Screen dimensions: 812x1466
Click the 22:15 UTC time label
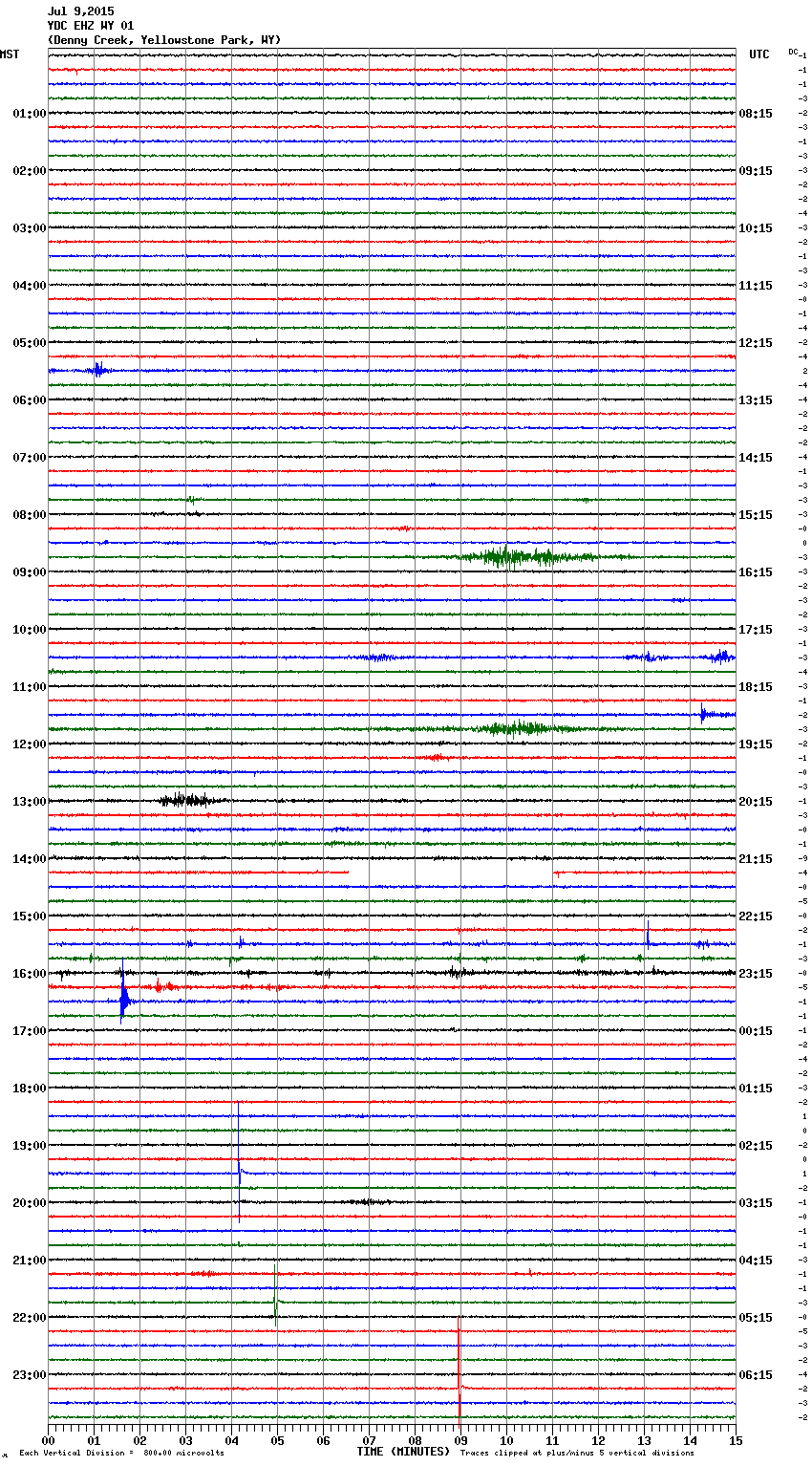point(756,916)
